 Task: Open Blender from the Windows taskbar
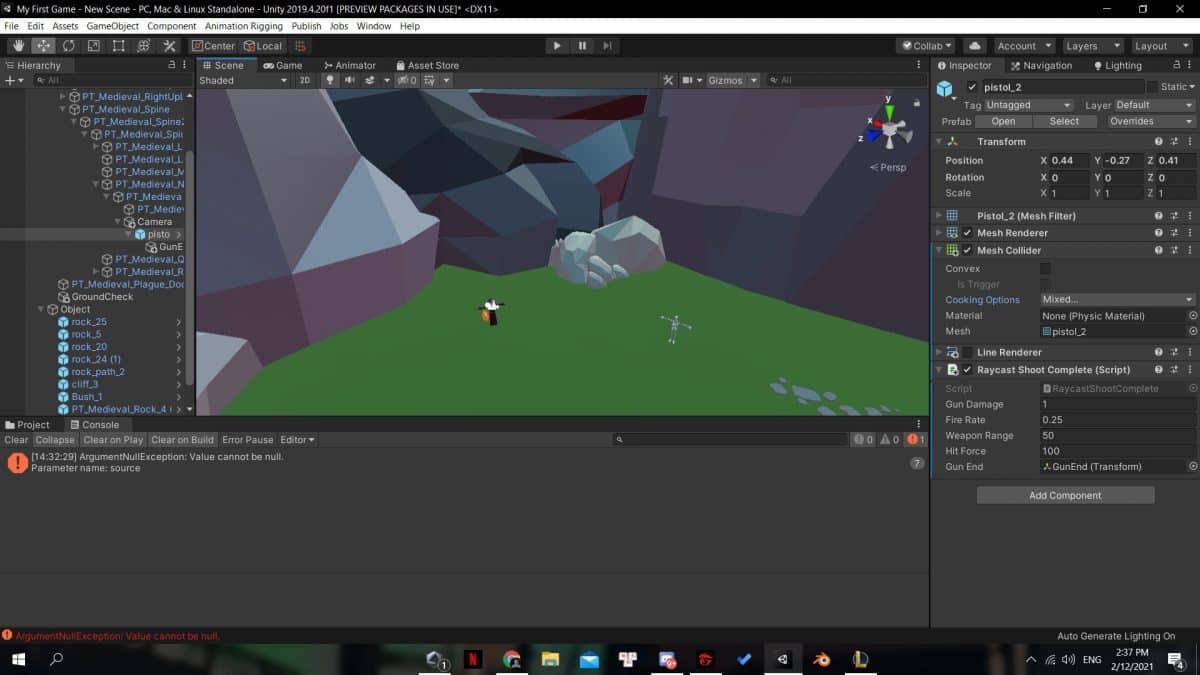coord(821,660)
